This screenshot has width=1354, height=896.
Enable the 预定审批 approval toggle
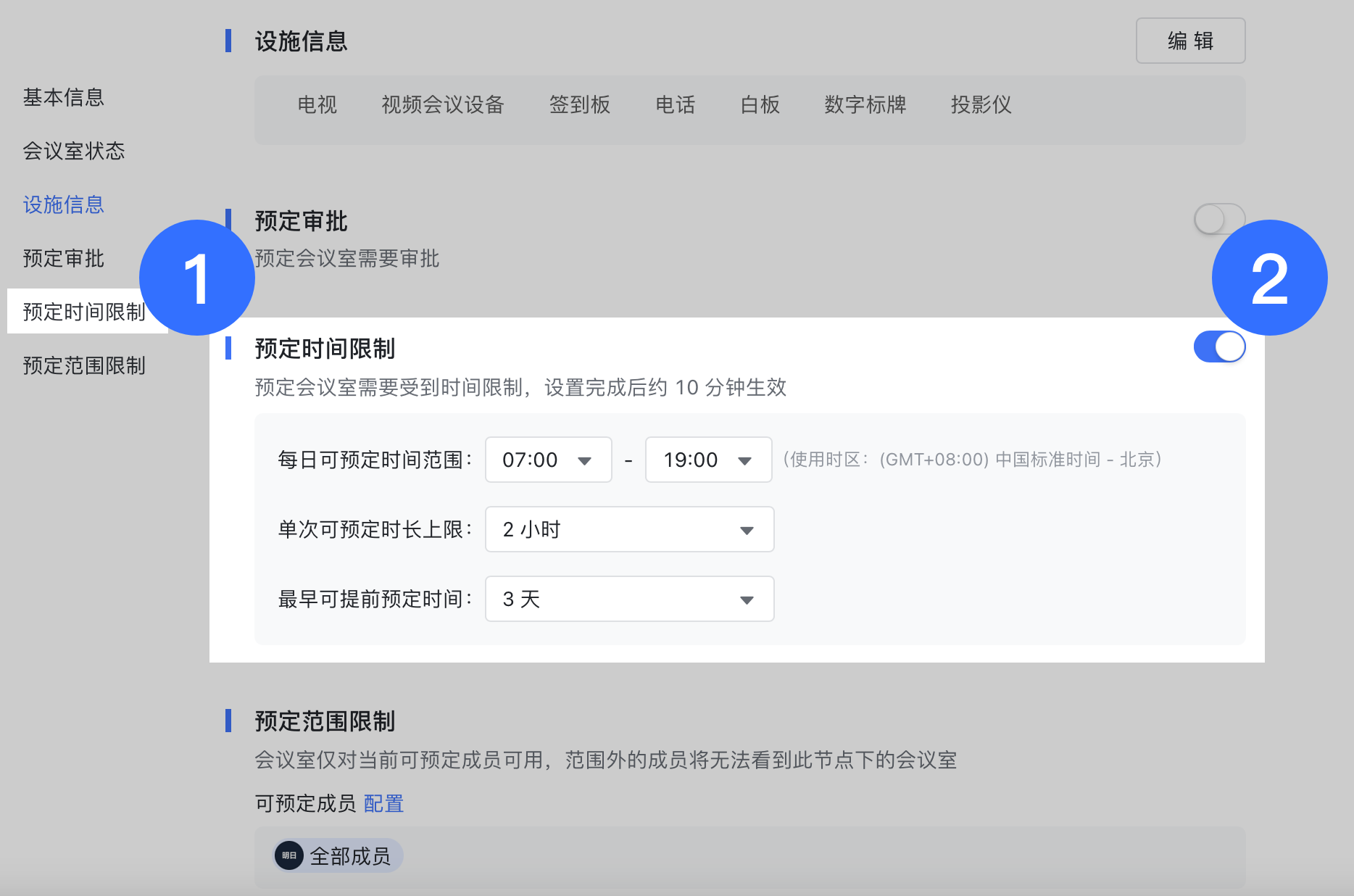[1218, 219]
